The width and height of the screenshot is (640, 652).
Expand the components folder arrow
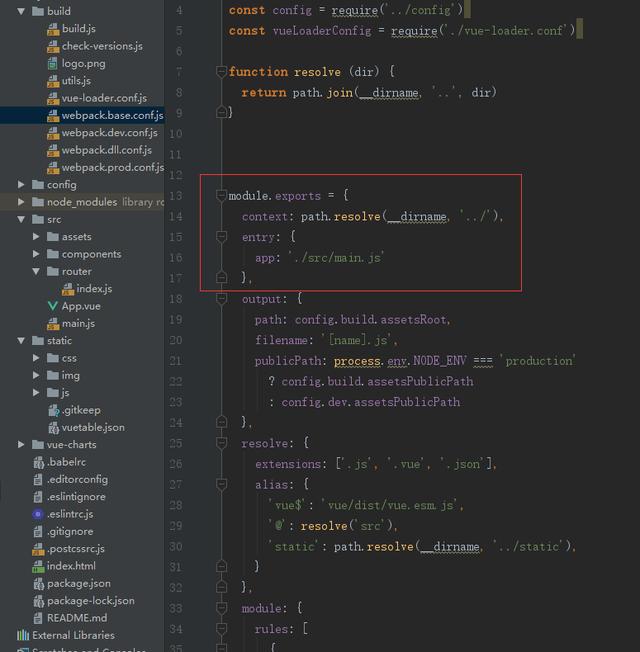click(36, 254)
